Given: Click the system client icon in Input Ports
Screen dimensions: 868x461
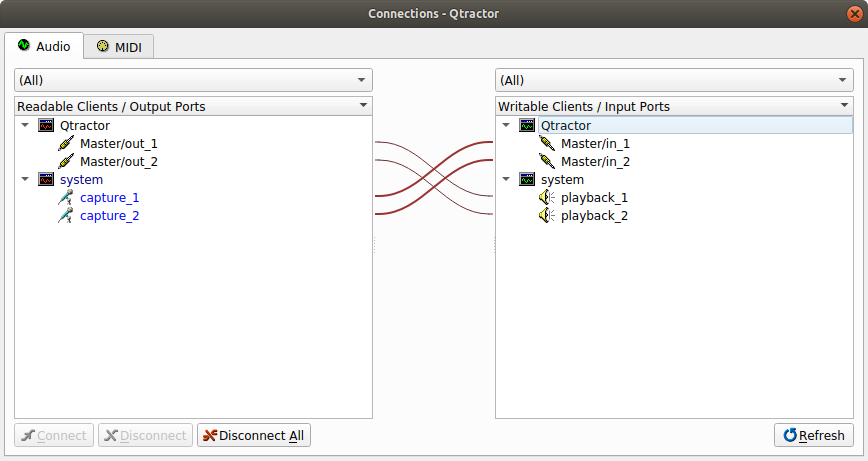Looking at the screenshot, I should pyautogui.click(x=527, y=179).
